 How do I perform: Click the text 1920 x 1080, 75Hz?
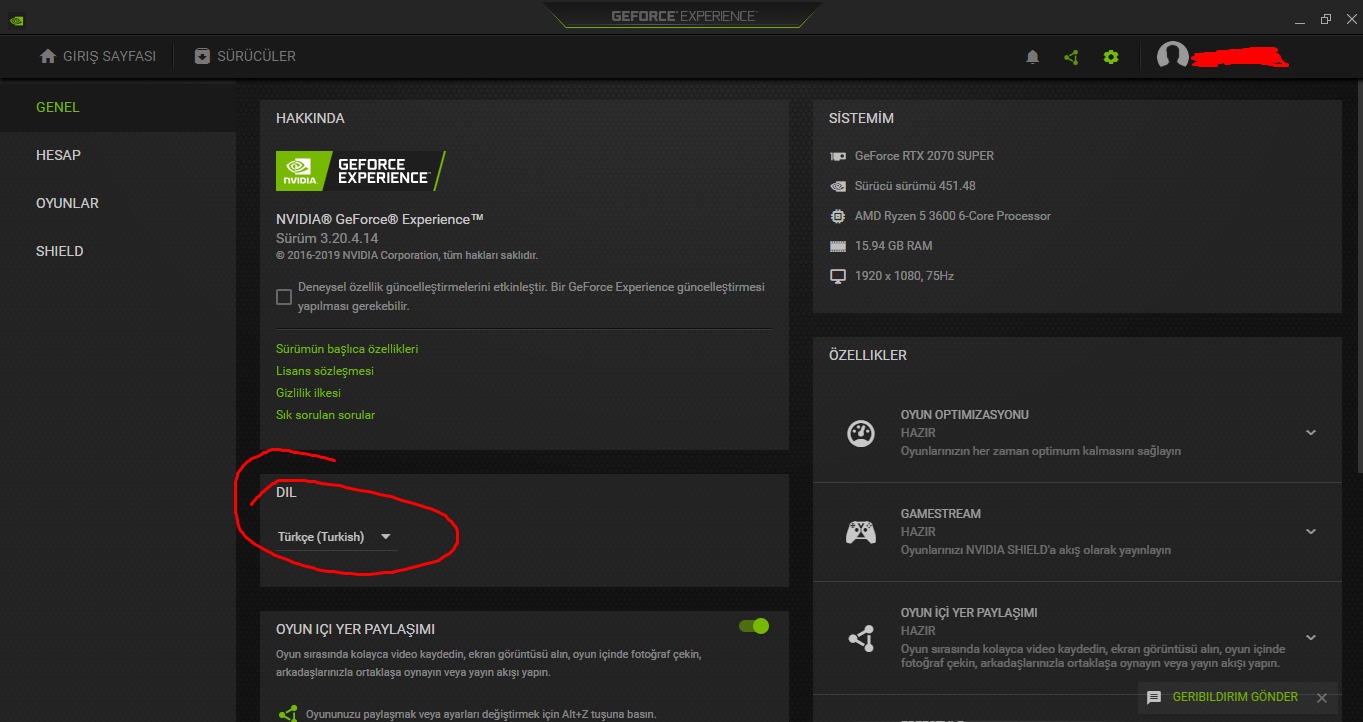[905, 276]
